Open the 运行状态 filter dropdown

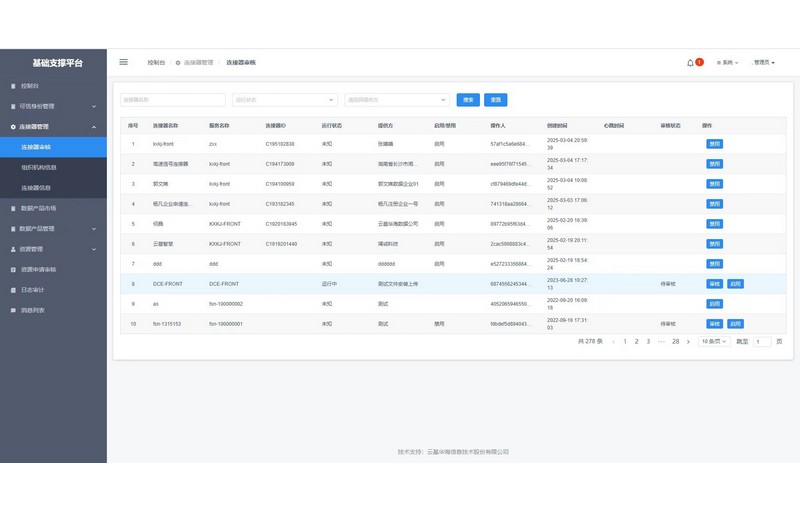[x=285, y=100]
